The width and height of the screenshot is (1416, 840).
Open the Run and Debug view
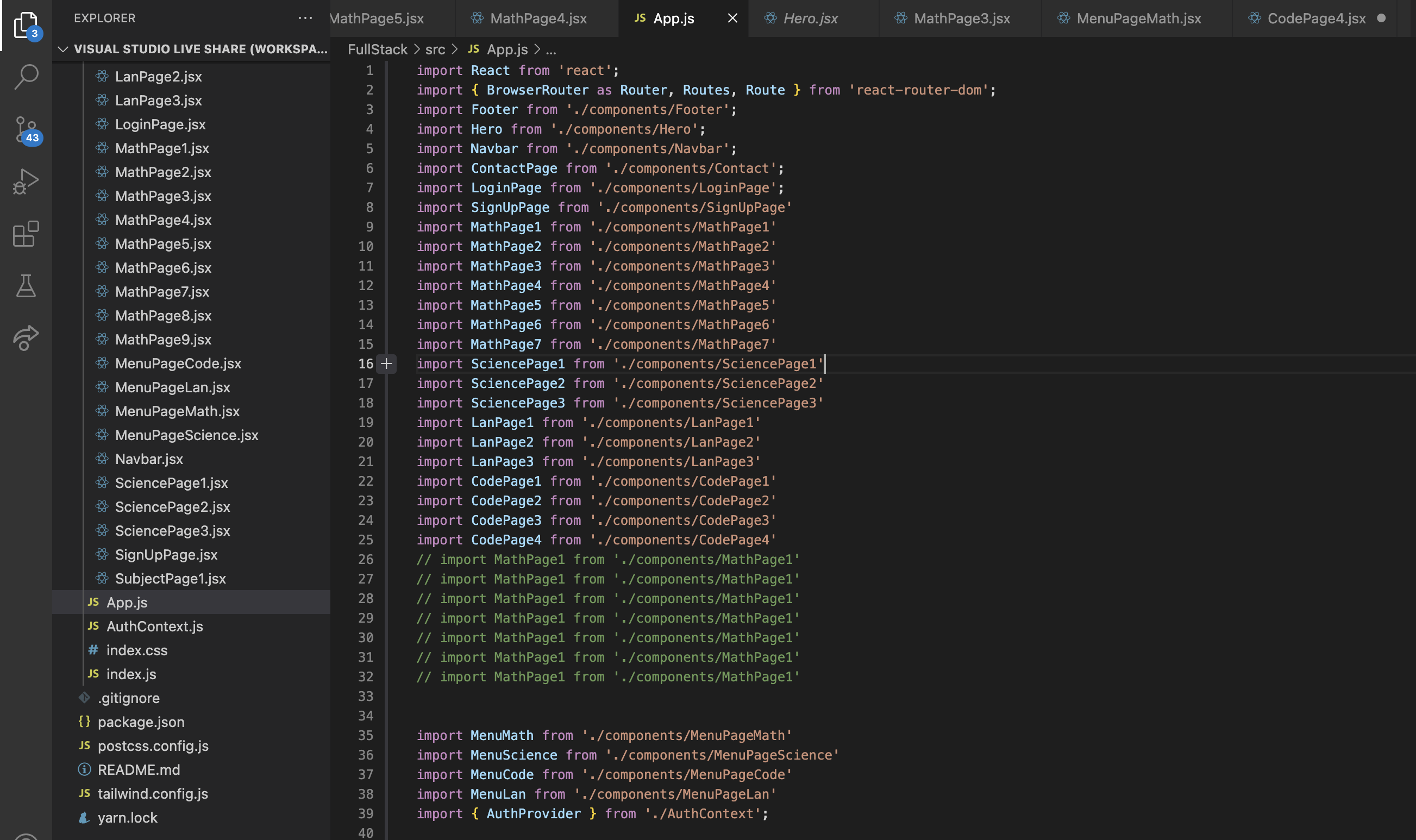pyautogui.click(x=26, y=181)
